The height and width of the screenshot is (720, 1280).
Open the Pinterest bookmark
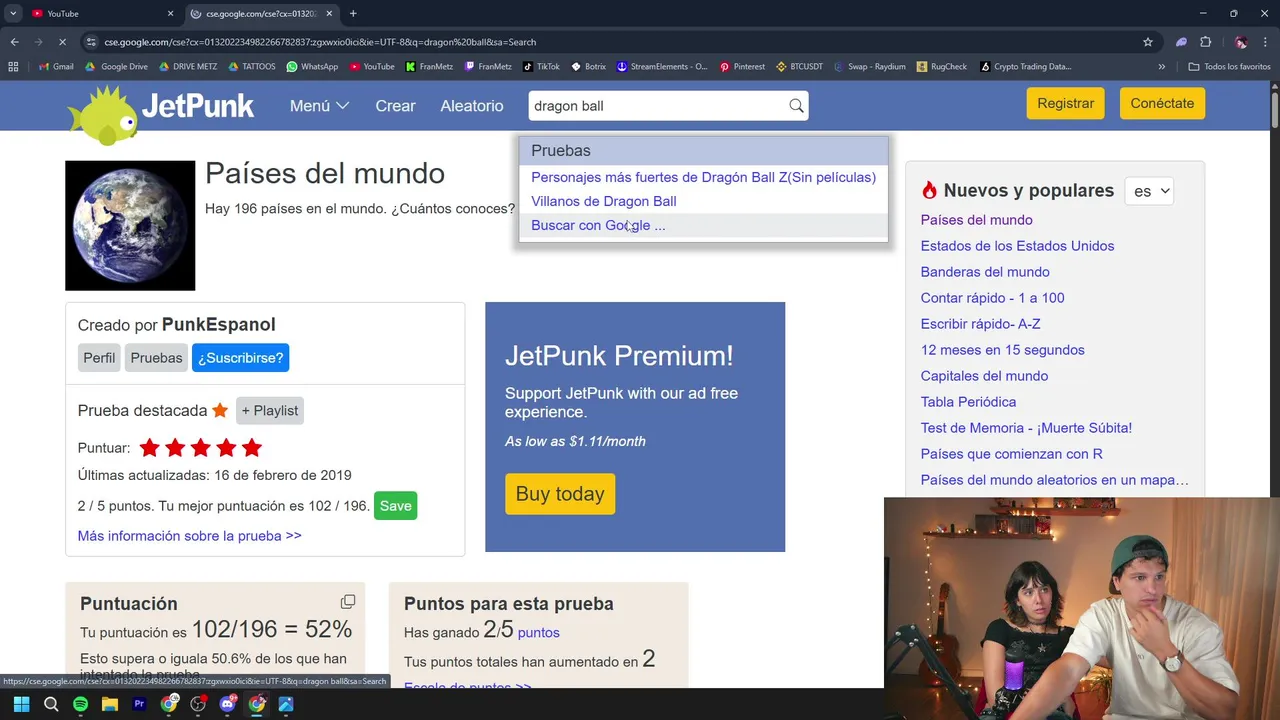[742, 67]
